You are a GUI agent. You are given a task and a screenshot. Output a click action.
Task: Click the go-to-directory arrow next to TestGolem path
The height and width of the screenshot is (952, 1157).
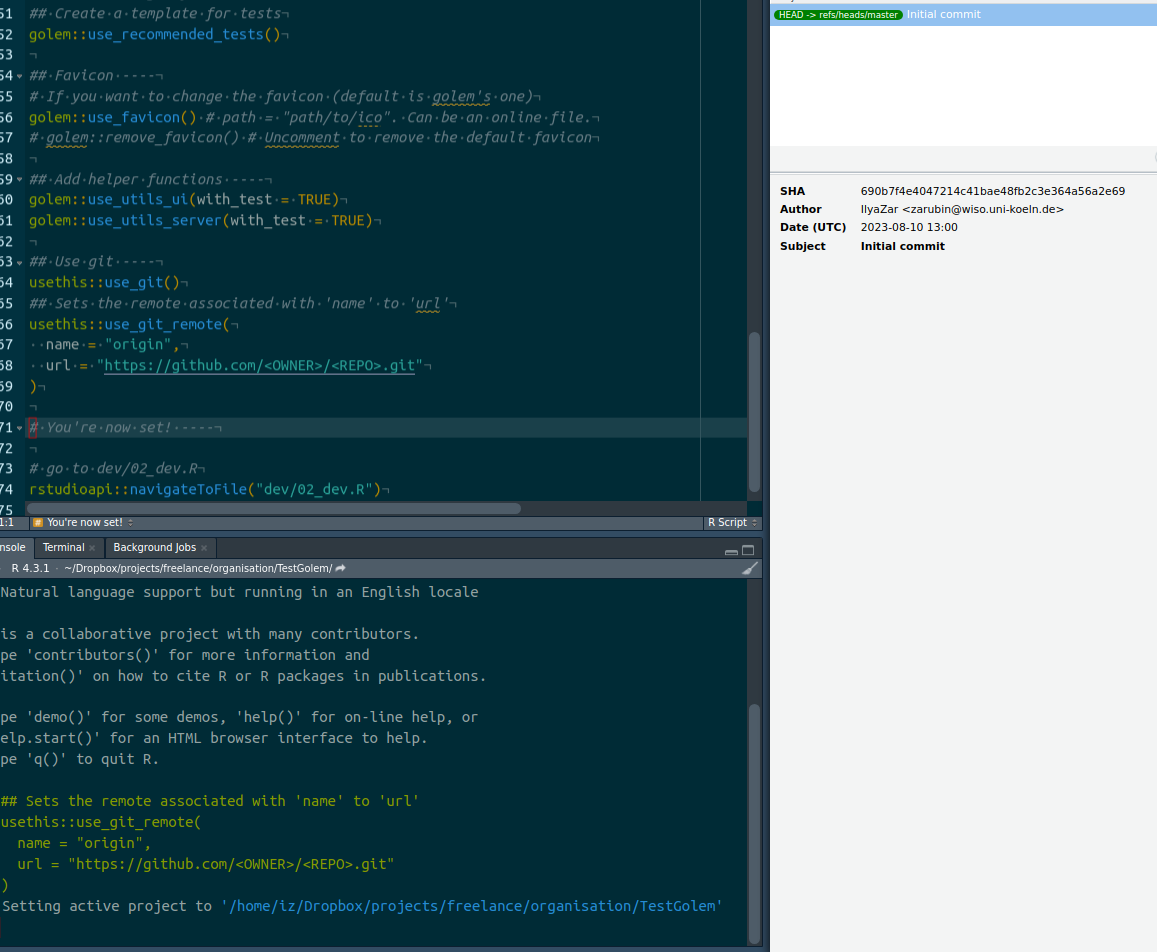(339, 567)
